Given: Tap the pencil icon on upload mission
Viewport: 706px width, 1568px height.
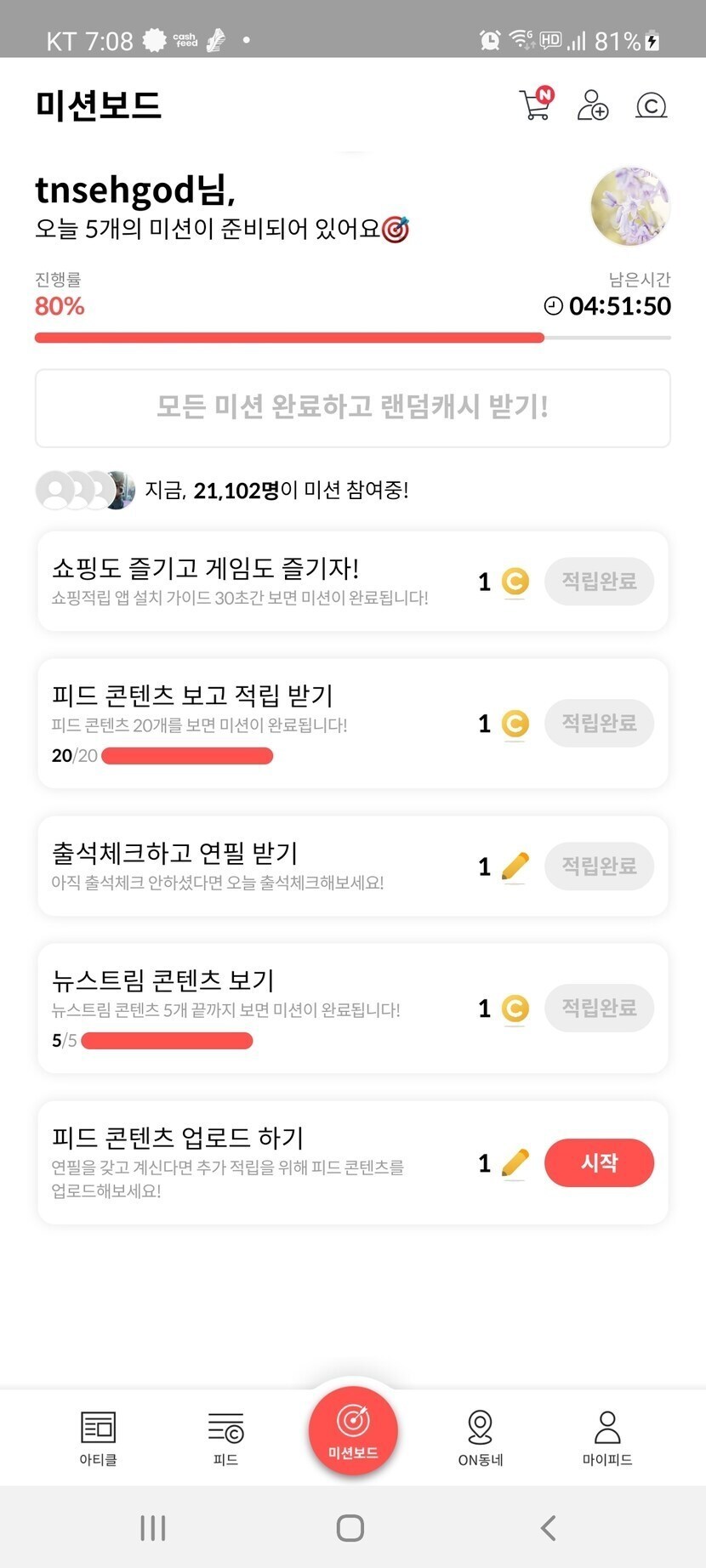Looking at the screenshot, I should coord(515,1162).
